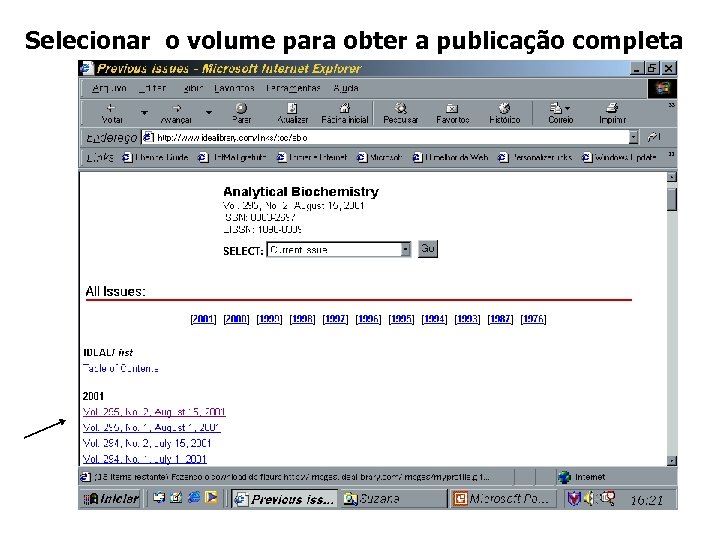
Task: Click the Ir go button beside address bar
Action: tap(654, 137)
